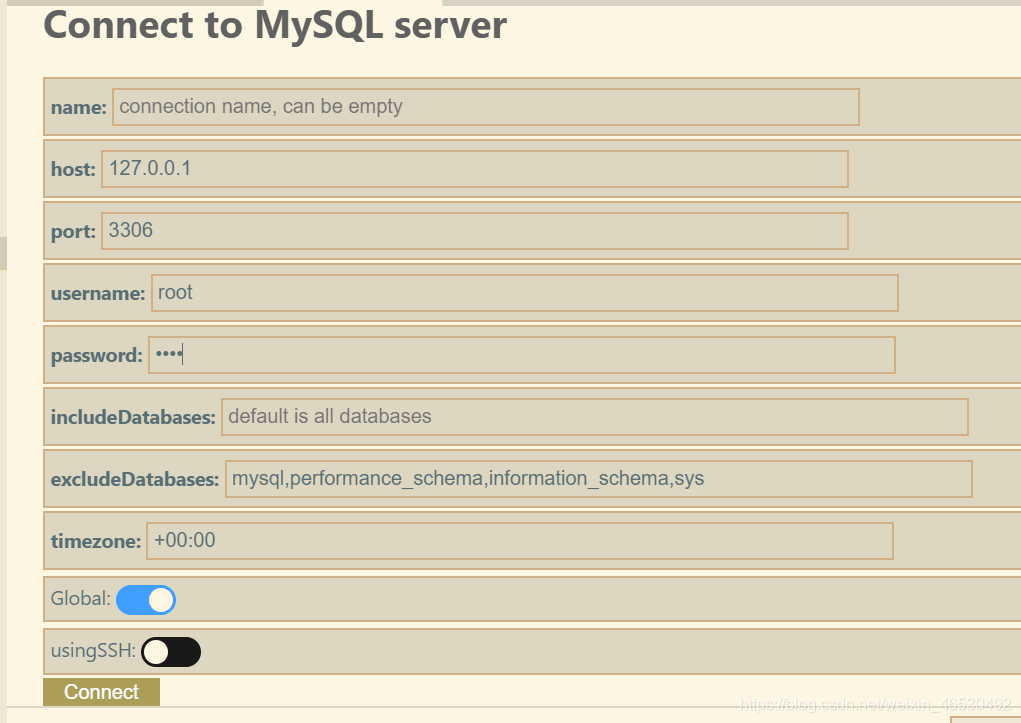Viewport: 1021px width, 723px height.
Task: Click the 'name:' field label
Action: (79, 107)
